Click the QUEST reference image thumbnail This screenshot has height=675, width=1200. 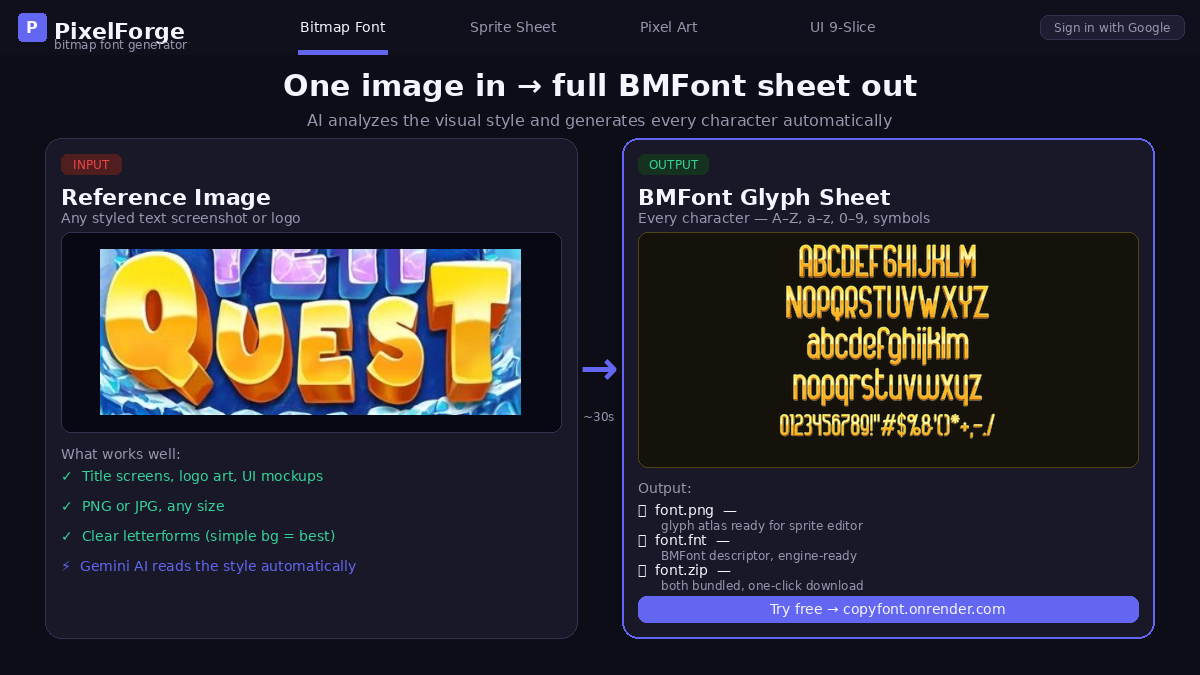pyautogui.click(x=310, y=332)
